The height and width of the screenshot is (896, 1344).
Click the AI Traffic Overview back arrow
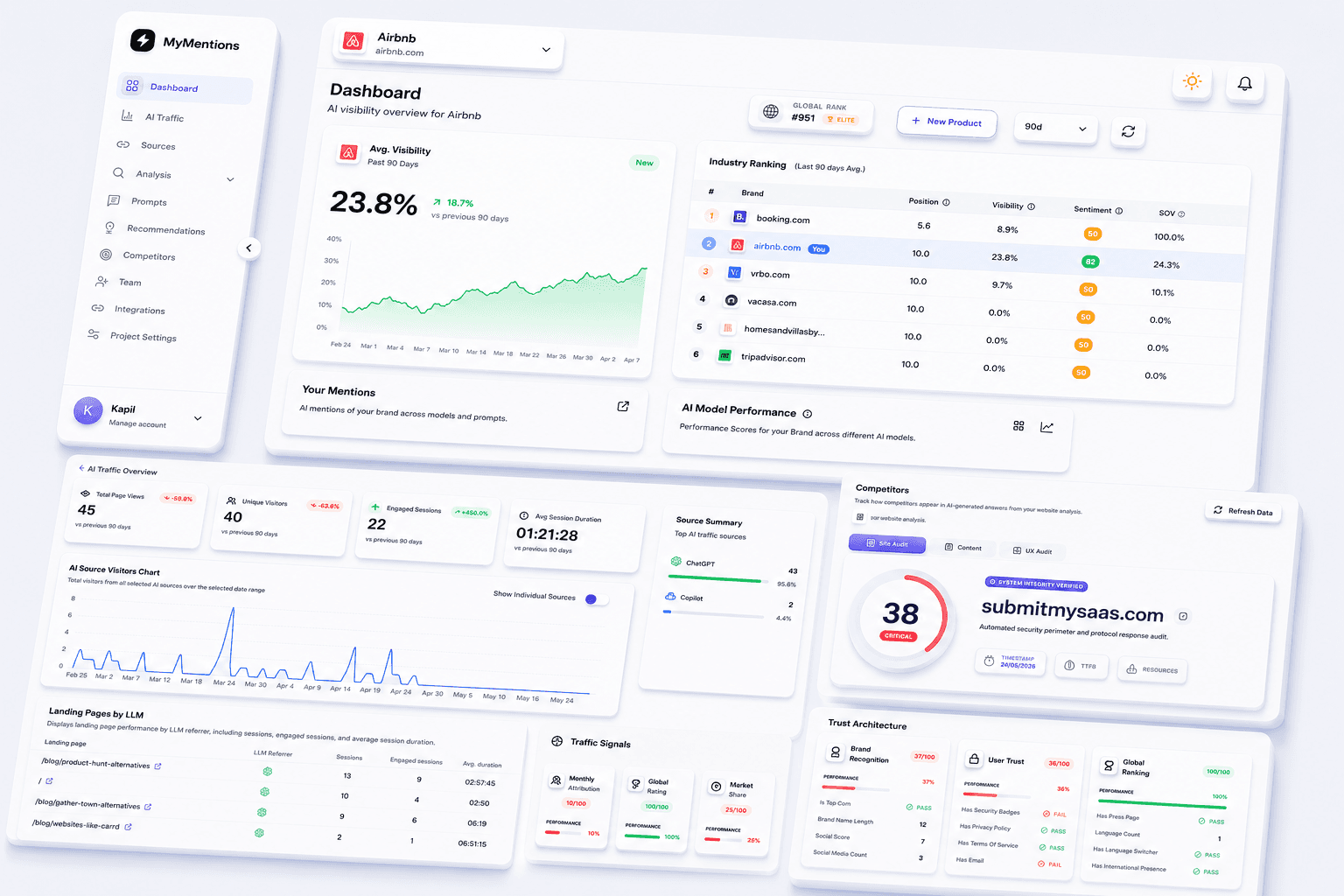(x=81, y=468)
